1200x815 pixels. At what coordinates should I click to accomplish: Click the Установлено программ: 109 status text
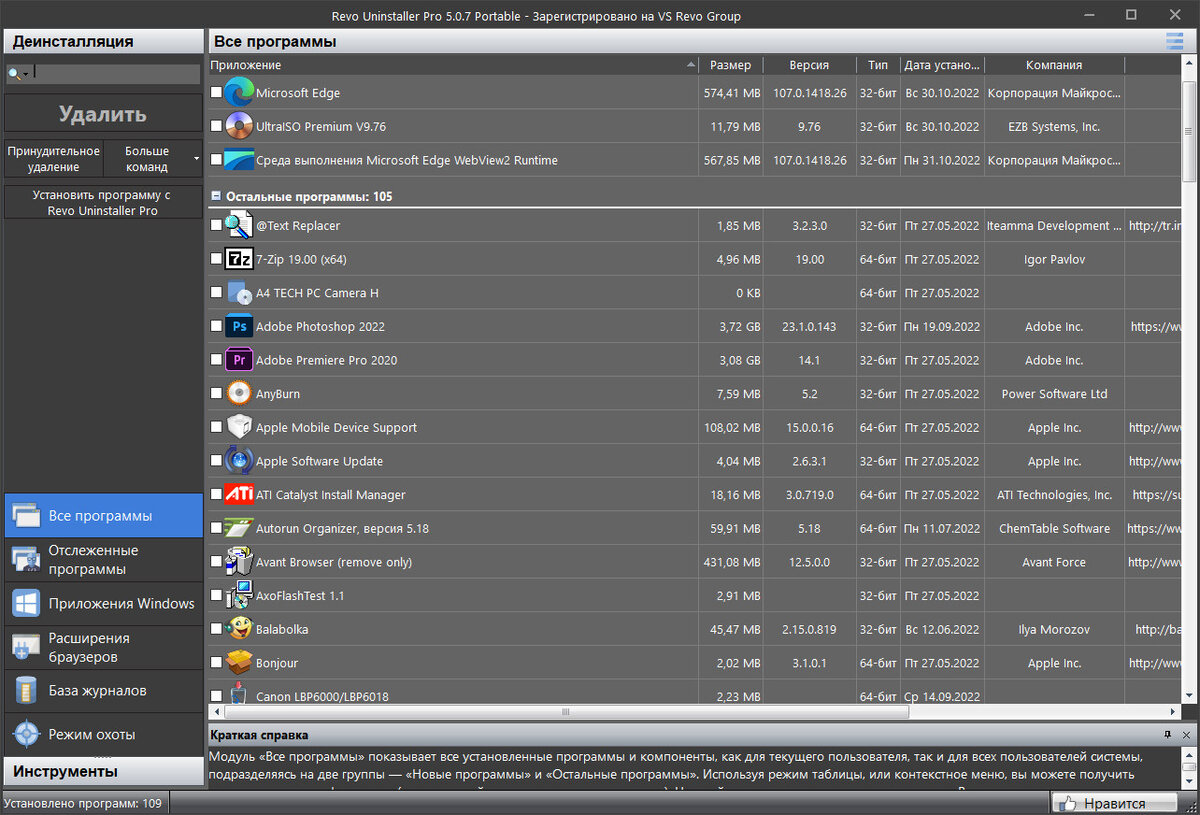click(83, 803)
